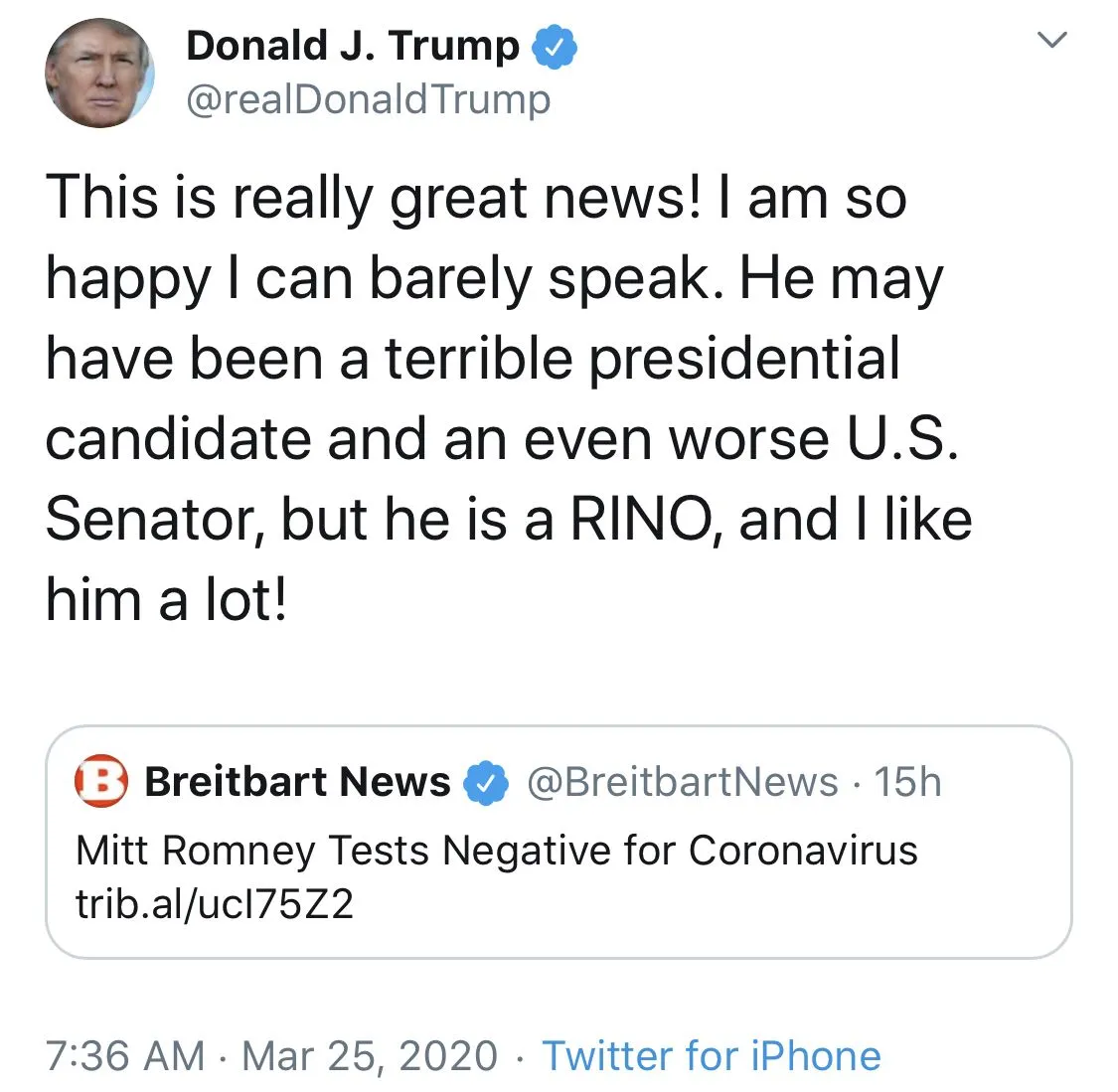Screen dimensions: 1118x1092
Task: Open the Mitt Romney Tests Negative headline
Action: click(x=496, y=851)
